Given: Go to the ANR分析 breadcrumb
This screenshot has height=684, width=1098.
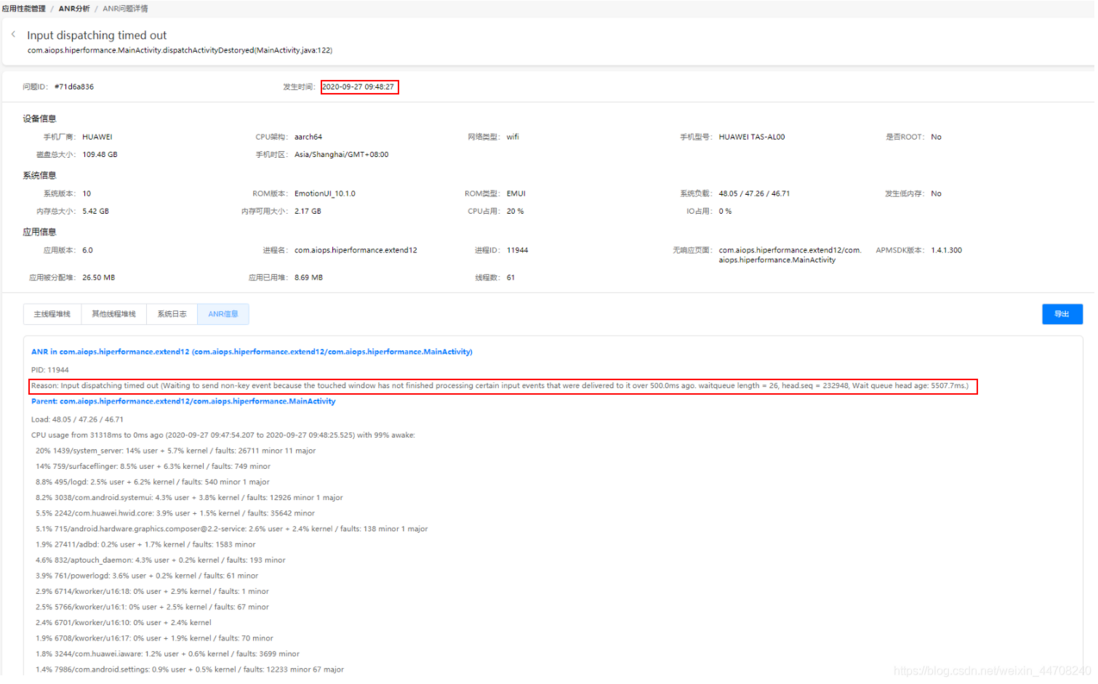Looking at the screenshot, I should point(74,8).
